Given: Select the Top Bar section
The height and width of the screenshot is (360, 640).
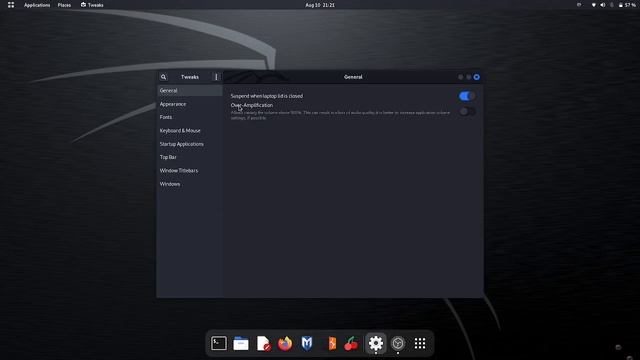Looking at the screenshot, I should (190, 157).
